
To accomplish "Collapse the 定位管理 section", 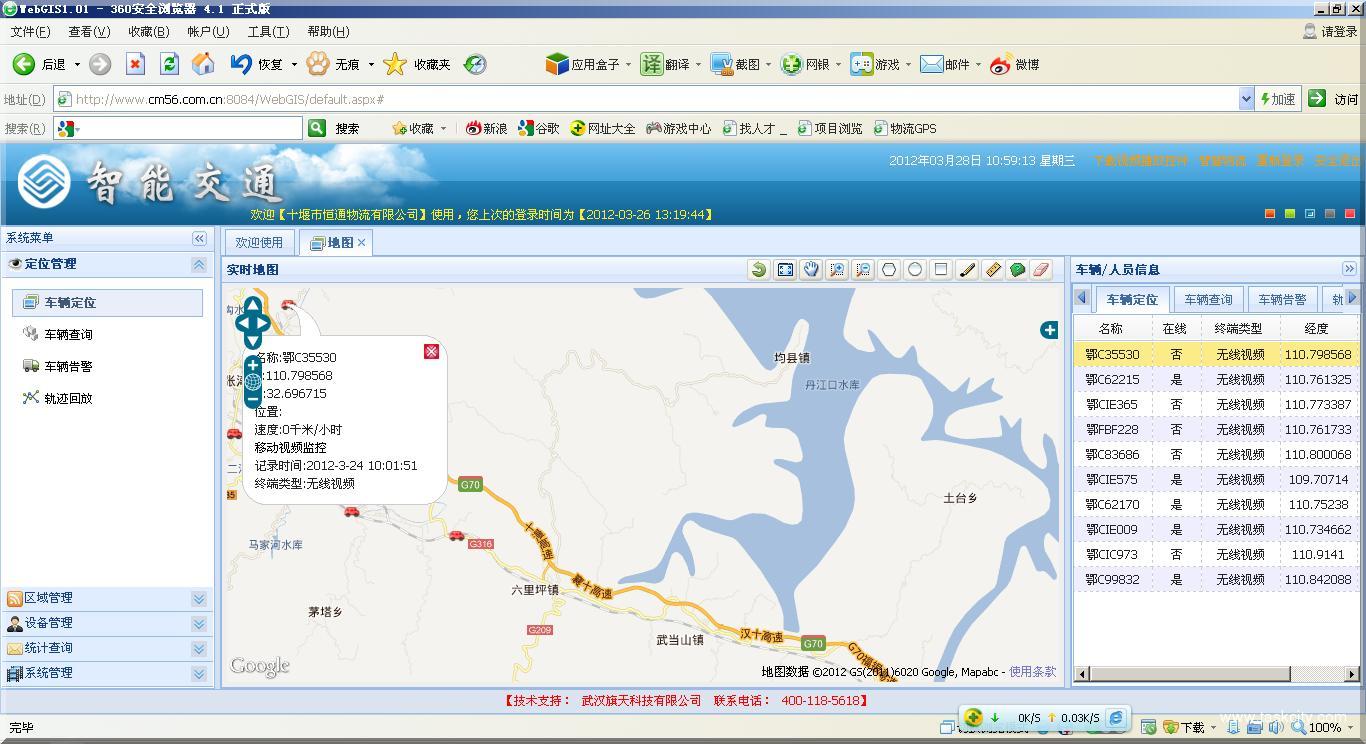I will click(199, 264).
